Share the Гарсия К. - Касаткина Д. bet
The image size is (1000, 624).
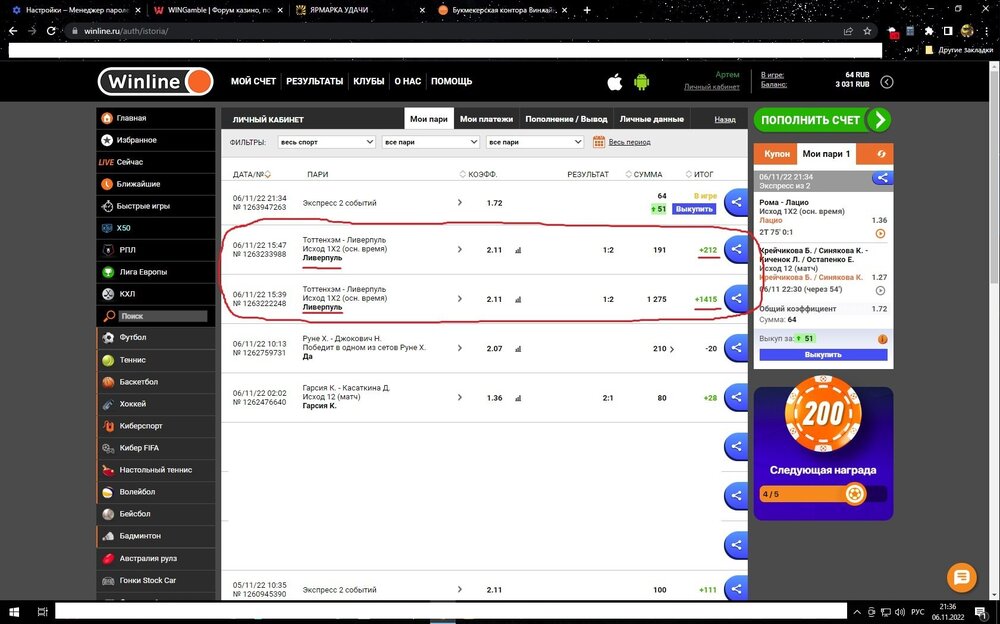(736, 395)
